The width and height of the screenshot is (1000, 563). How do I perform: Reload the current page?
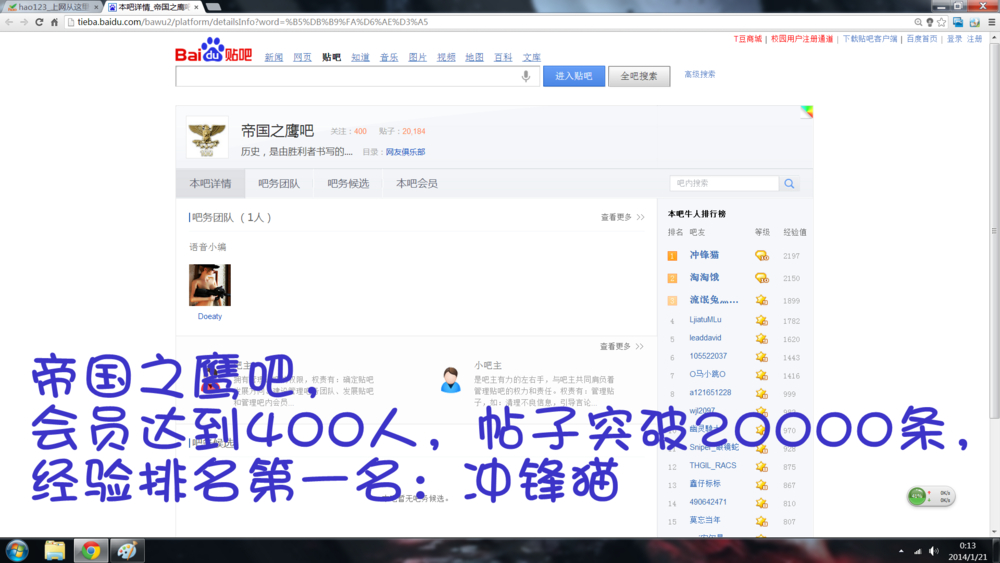click(39, 22)
